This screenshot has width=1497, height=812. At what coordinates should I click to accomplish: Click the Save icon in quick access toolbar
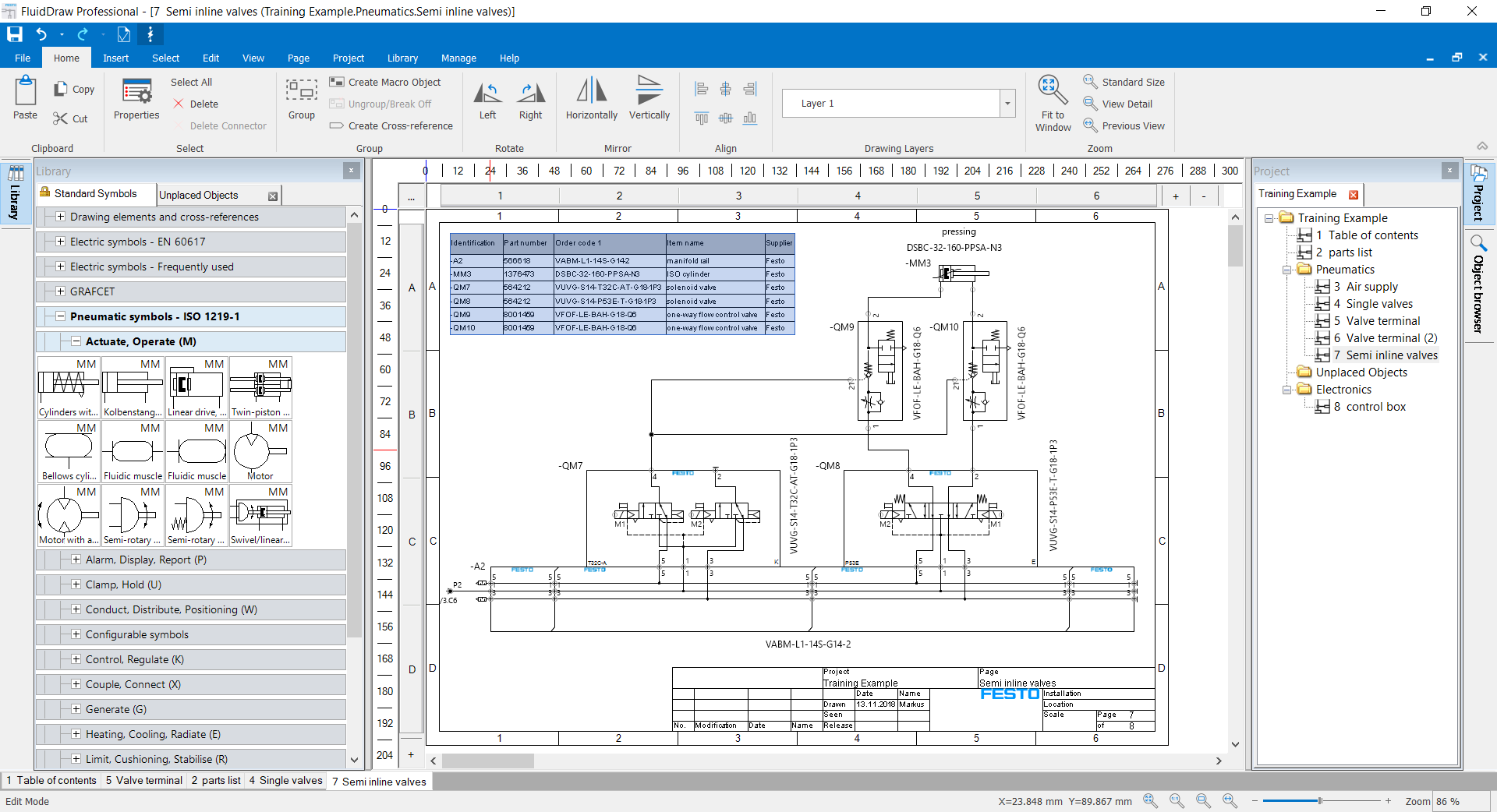(x=15, y=34)
